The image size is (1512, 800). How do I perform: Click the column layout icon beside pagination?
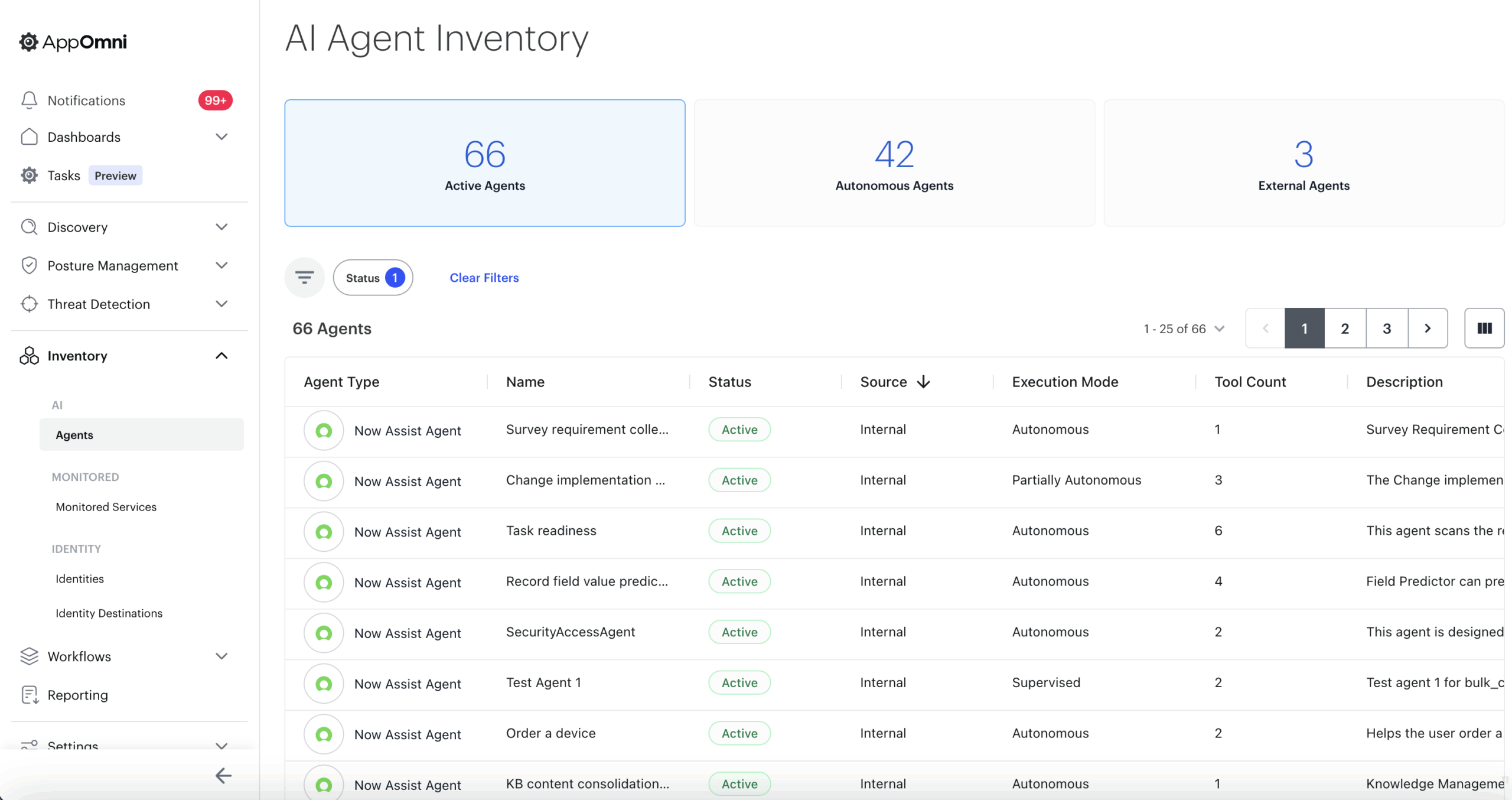tap(1484, 328)
